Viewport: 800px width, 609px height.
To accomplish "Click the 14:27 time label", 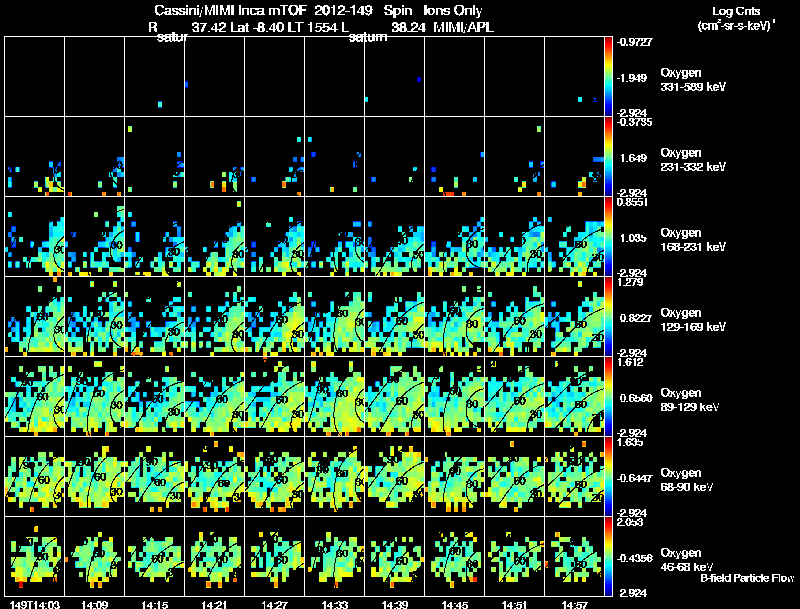I will point(274,604).
